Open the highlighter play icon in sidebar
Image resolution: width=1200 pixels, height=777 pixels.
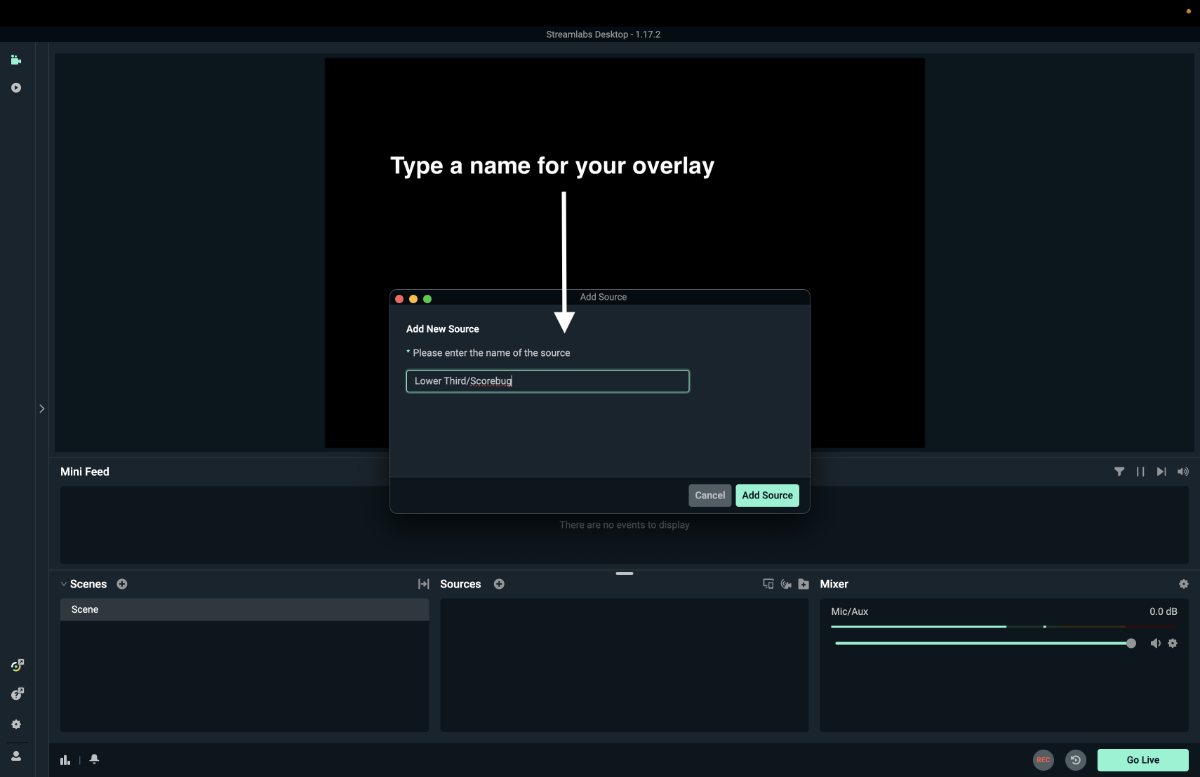point(16,88)
